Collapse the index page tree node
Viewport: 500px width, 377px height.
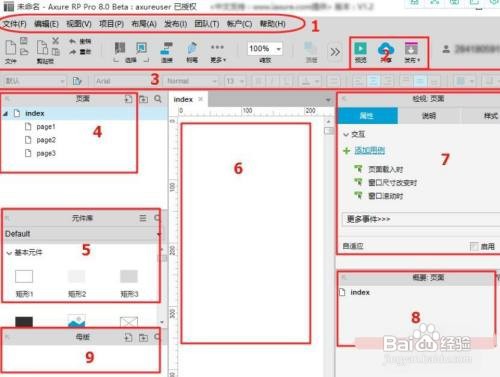[6, 114]
